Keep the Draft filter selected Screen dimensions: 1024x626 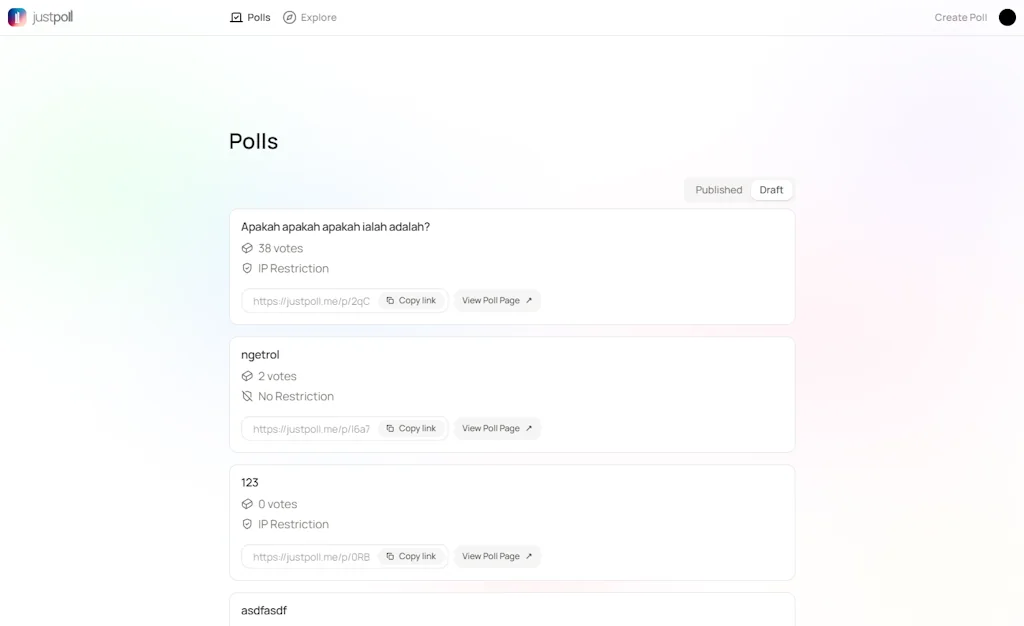(771, 189)
